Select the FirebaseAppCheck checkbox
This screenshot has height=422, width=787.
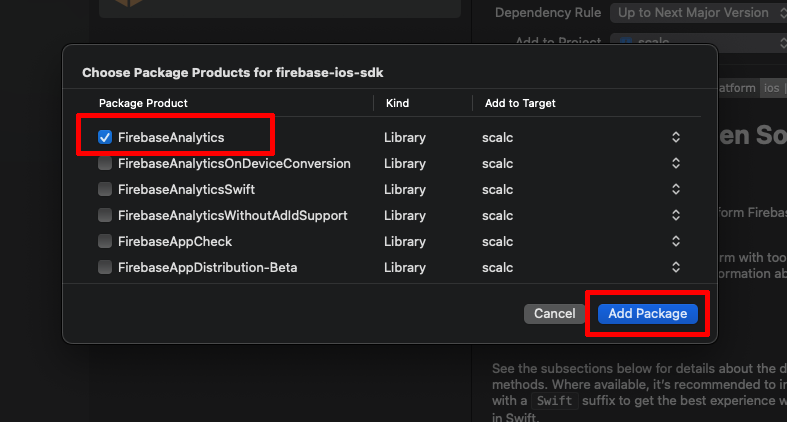coord(105,241)
